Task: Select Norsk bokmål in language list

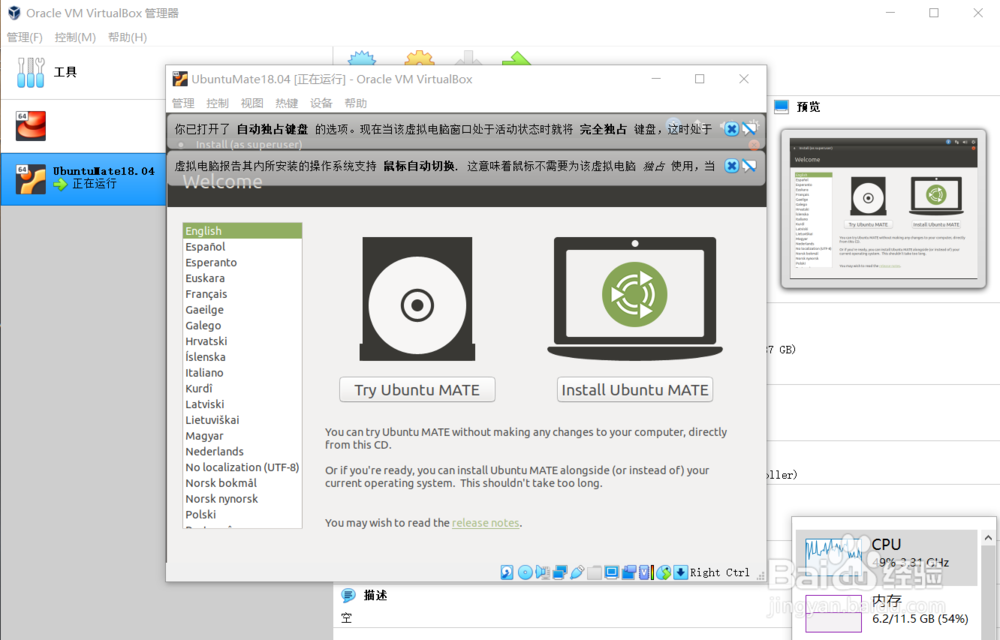Action: [242, 483]
